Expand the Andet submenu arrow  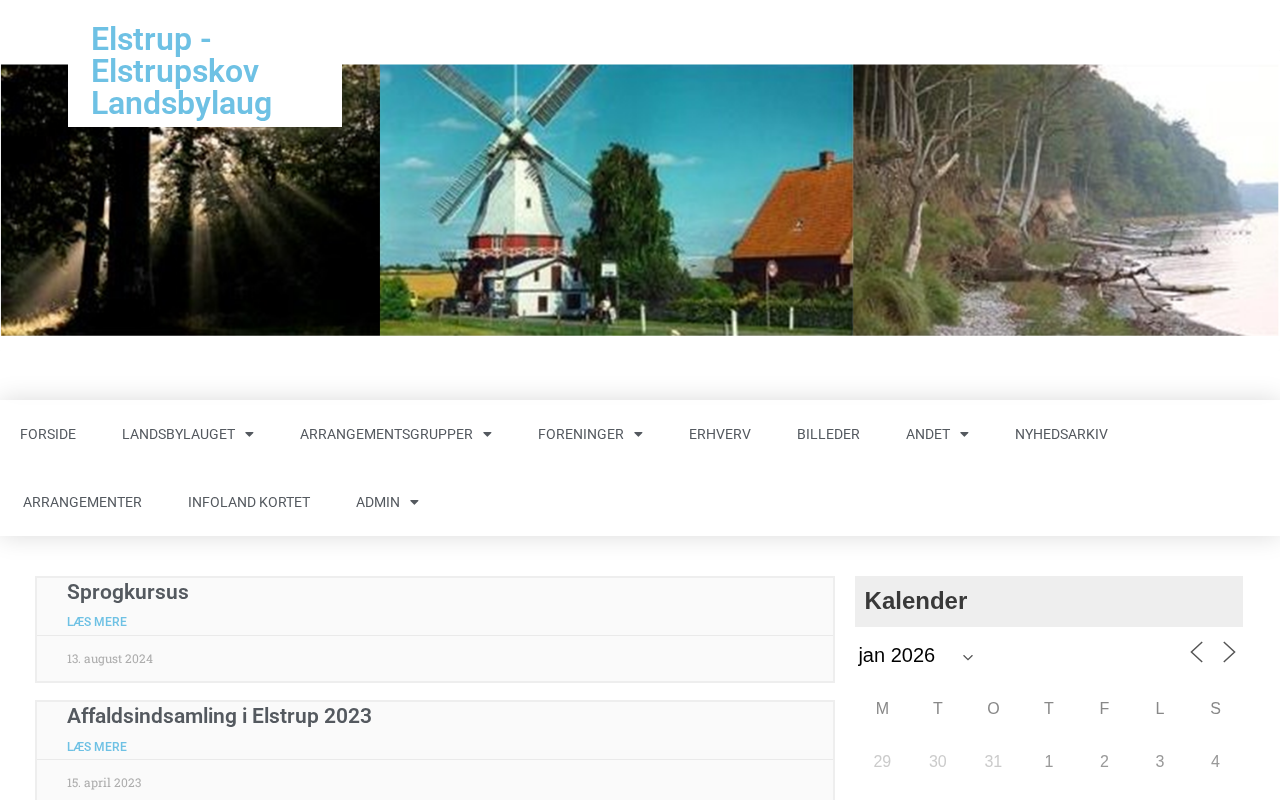coord(964,434)
